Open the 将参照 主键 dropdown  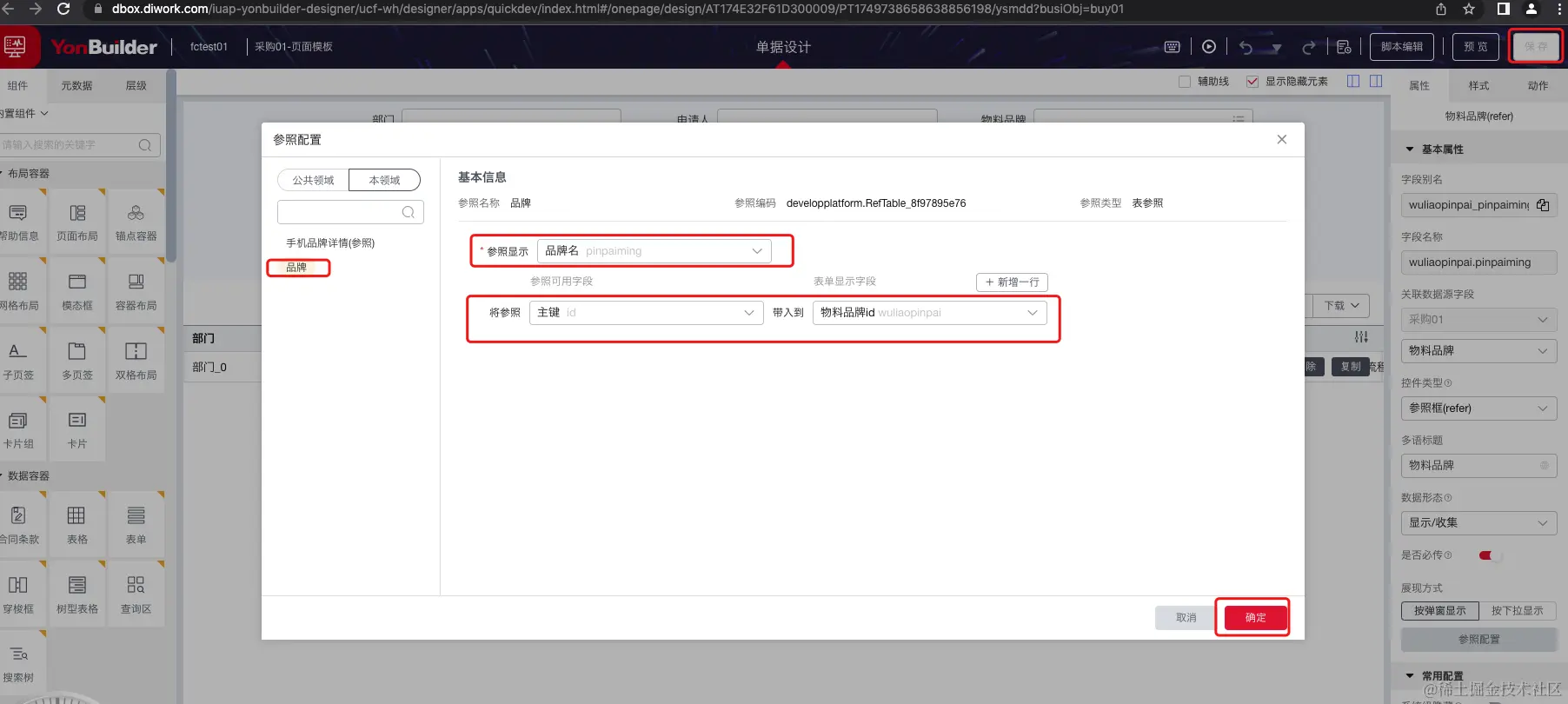click(x=646, y=313)
